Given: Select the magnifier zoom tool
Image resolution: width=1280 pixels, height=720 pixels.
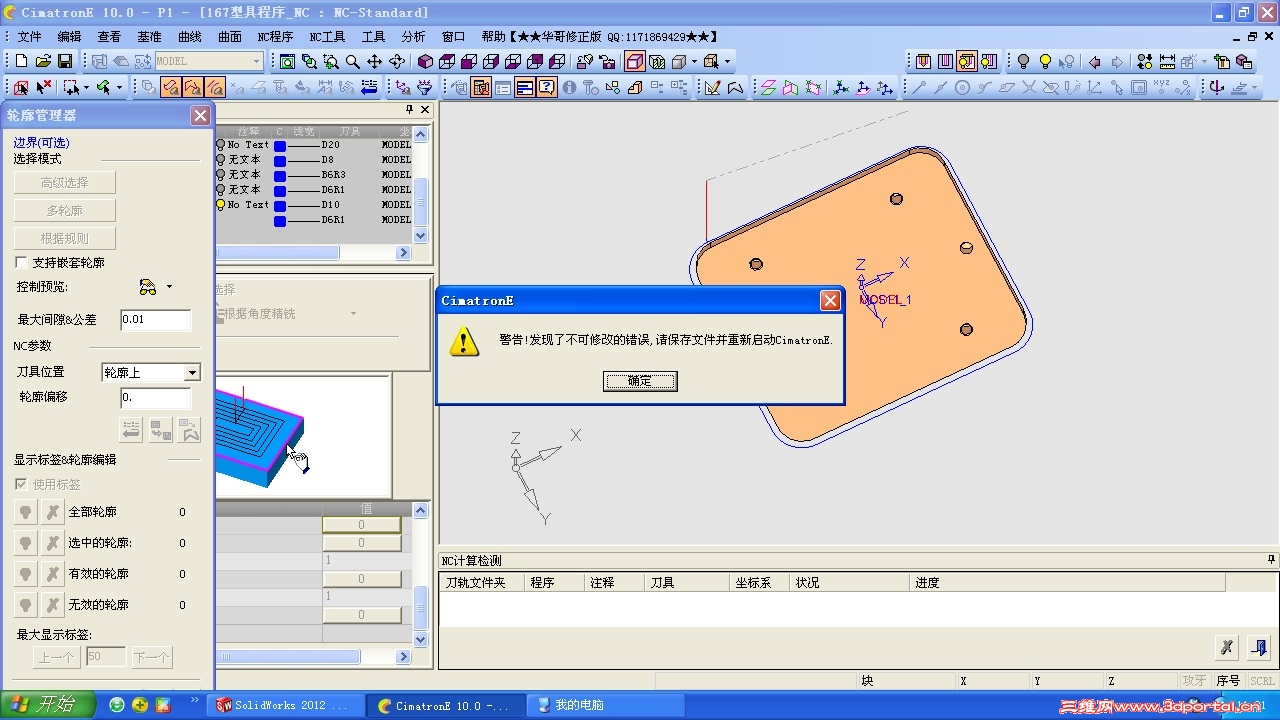Looking at the screenshot, I should [352, 62].
